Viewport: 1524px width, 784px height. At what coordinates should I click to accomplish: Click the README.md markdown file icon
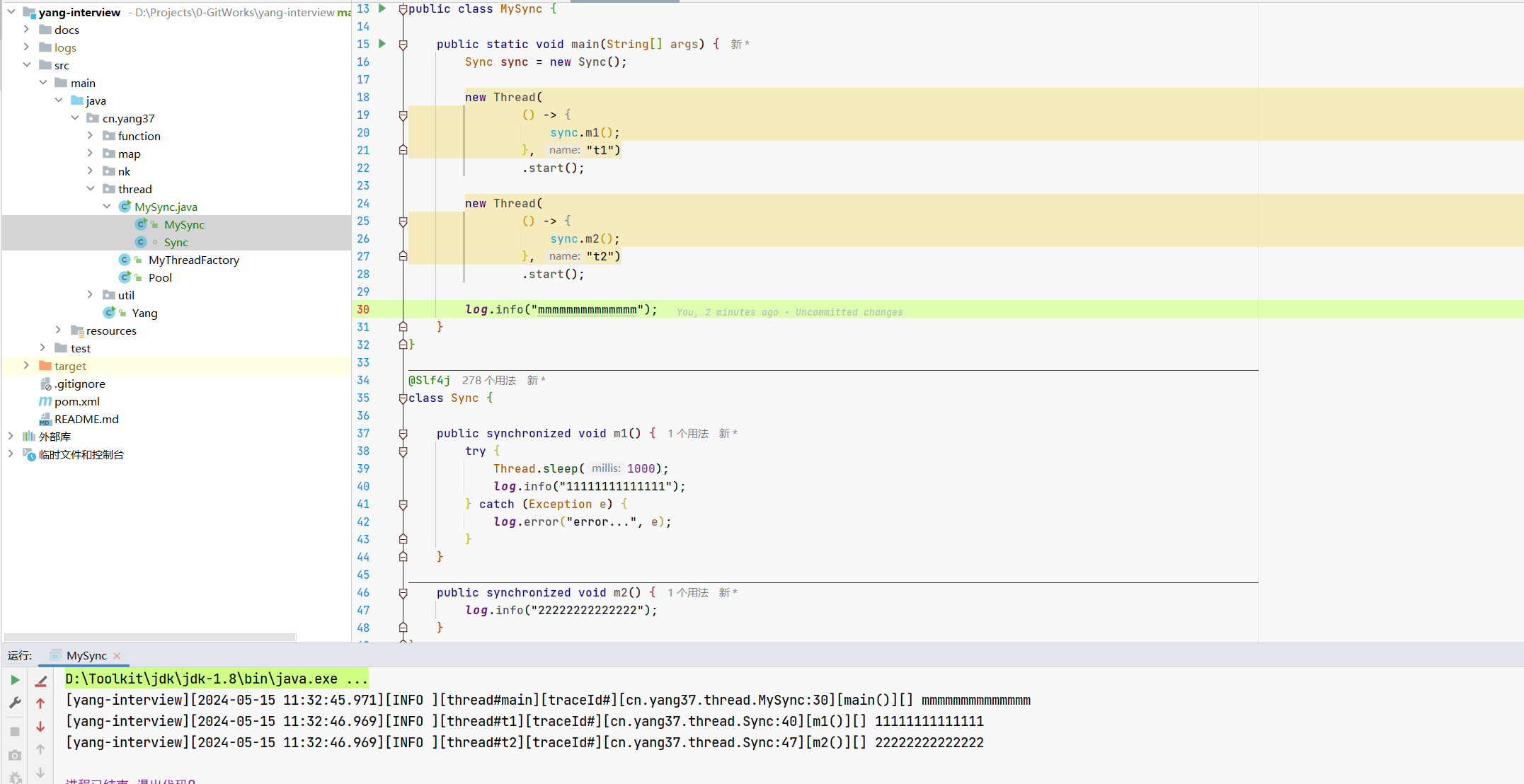point(45,419)
